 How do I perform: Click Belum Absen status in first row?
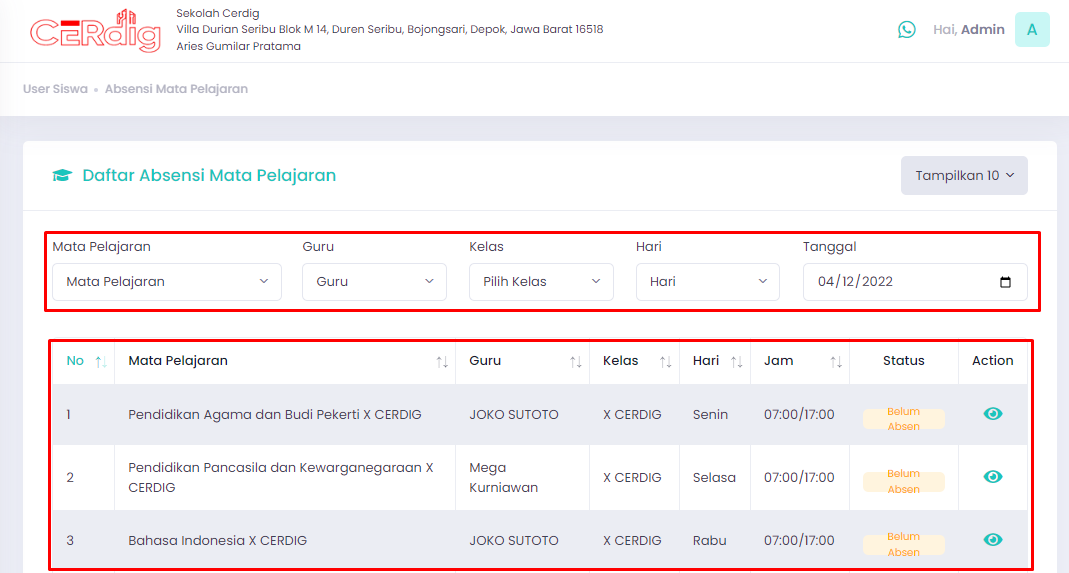point(903,419)
